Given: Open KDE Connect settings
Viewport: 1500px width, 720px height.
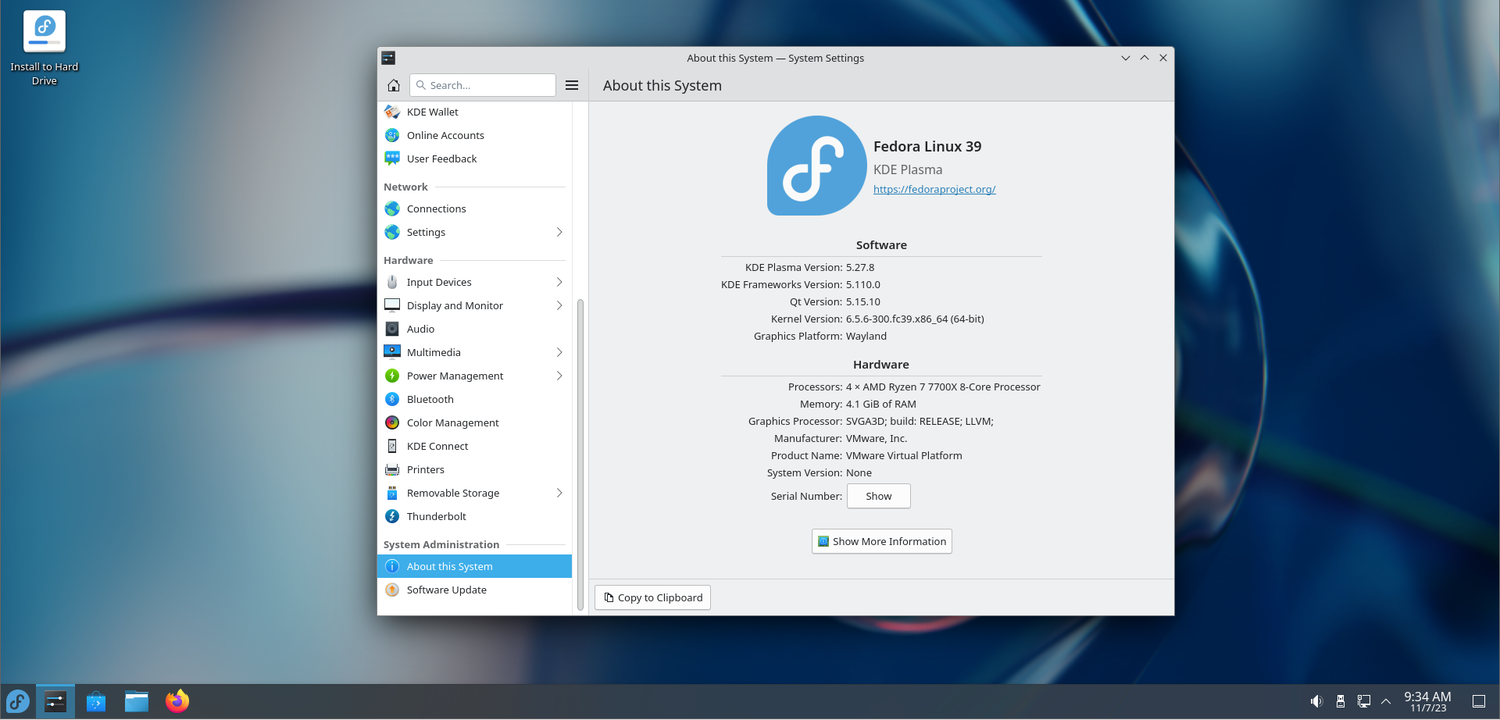Looking at the screenshot, I should 474,446.
